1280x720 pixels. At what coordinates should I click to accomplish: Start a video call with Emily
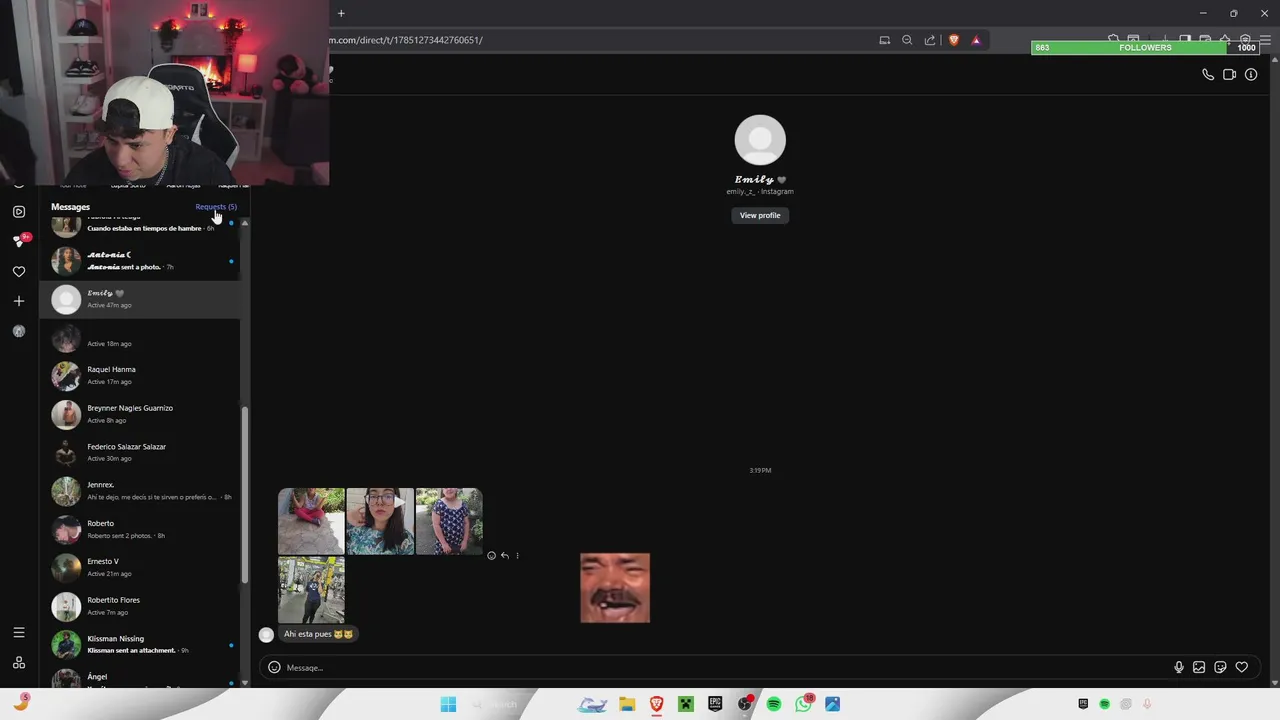pyautogui.click(x=1229, y=75)
